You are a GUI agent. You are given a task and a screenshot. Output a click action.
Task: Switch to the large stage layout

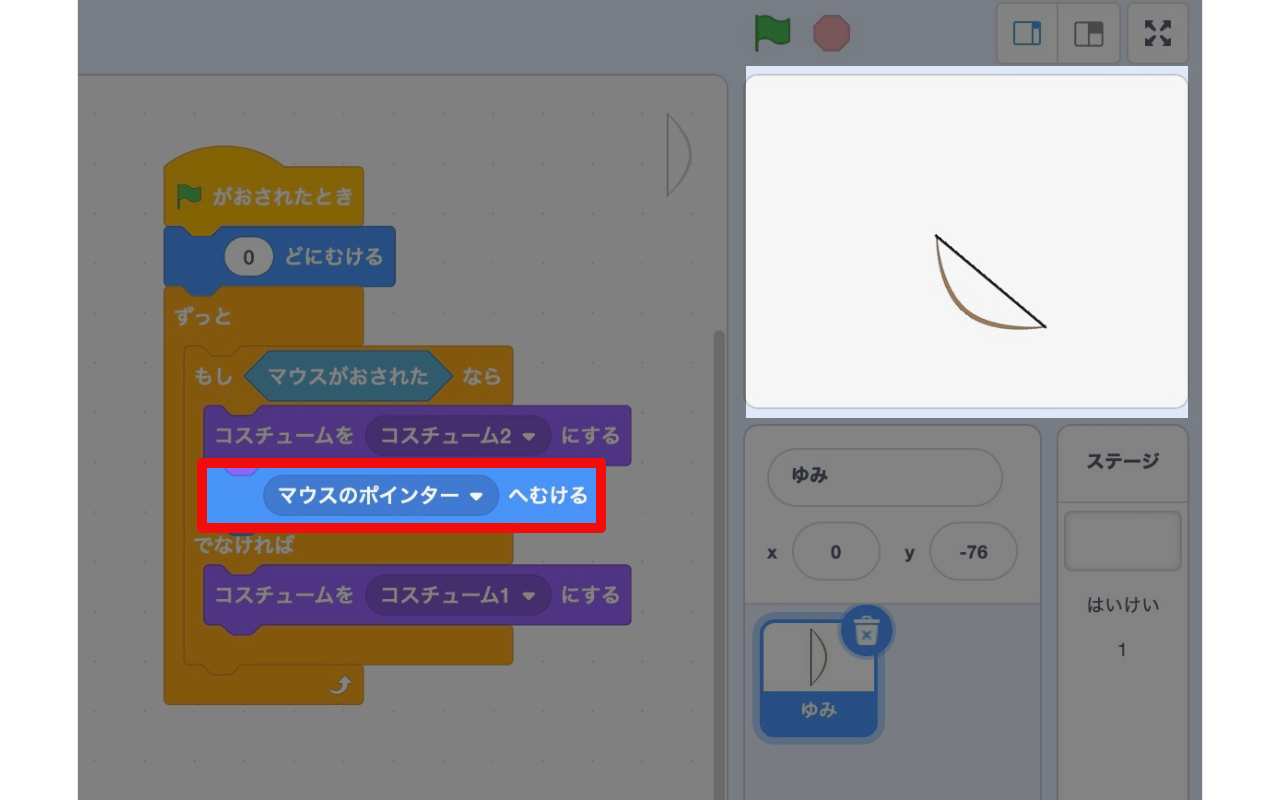[1088, 33]
